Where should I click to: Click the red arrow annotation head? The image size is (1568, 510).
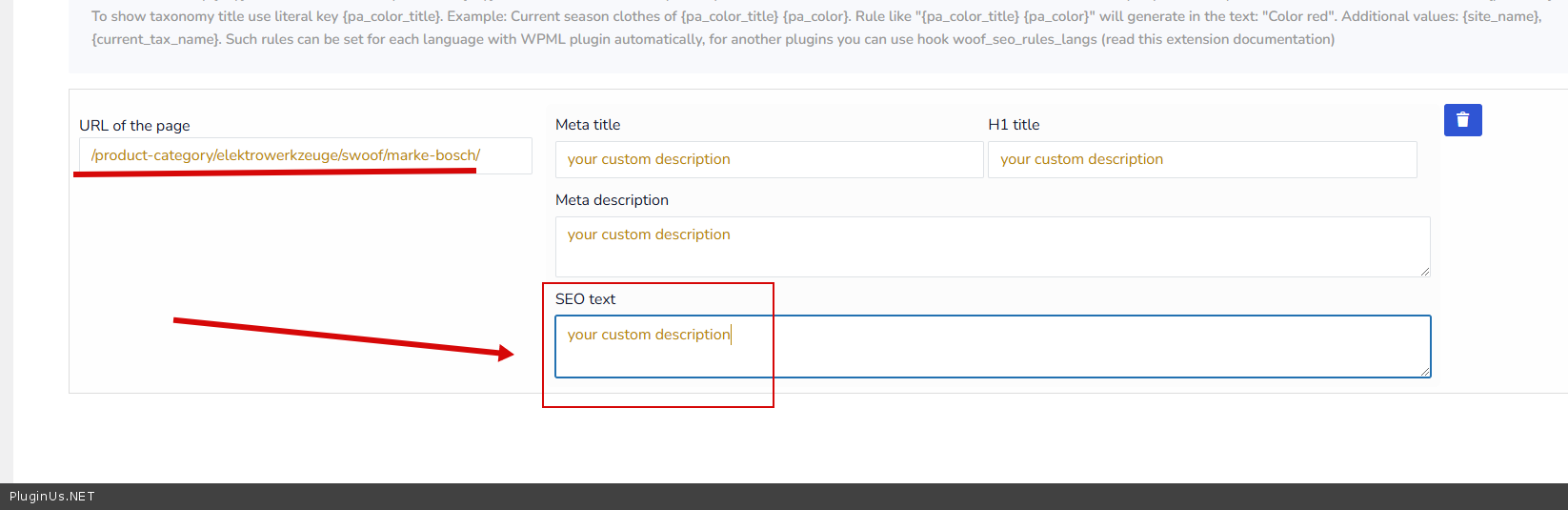point(506,354)
